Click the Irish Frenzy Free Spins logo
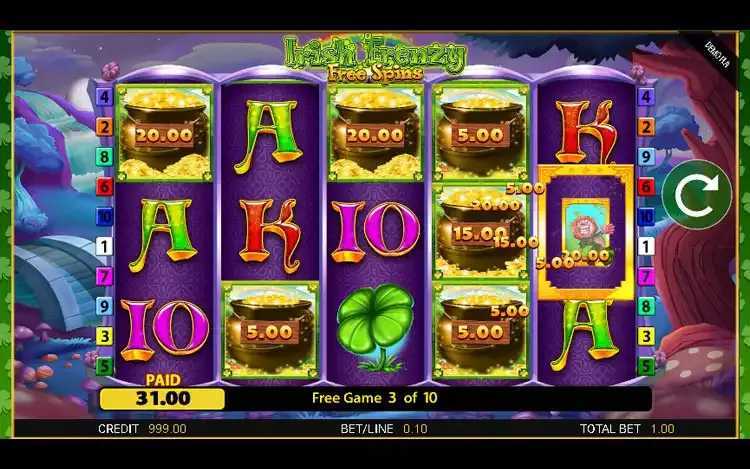Screen dimensions: 750x469 [x=375, y=57]
